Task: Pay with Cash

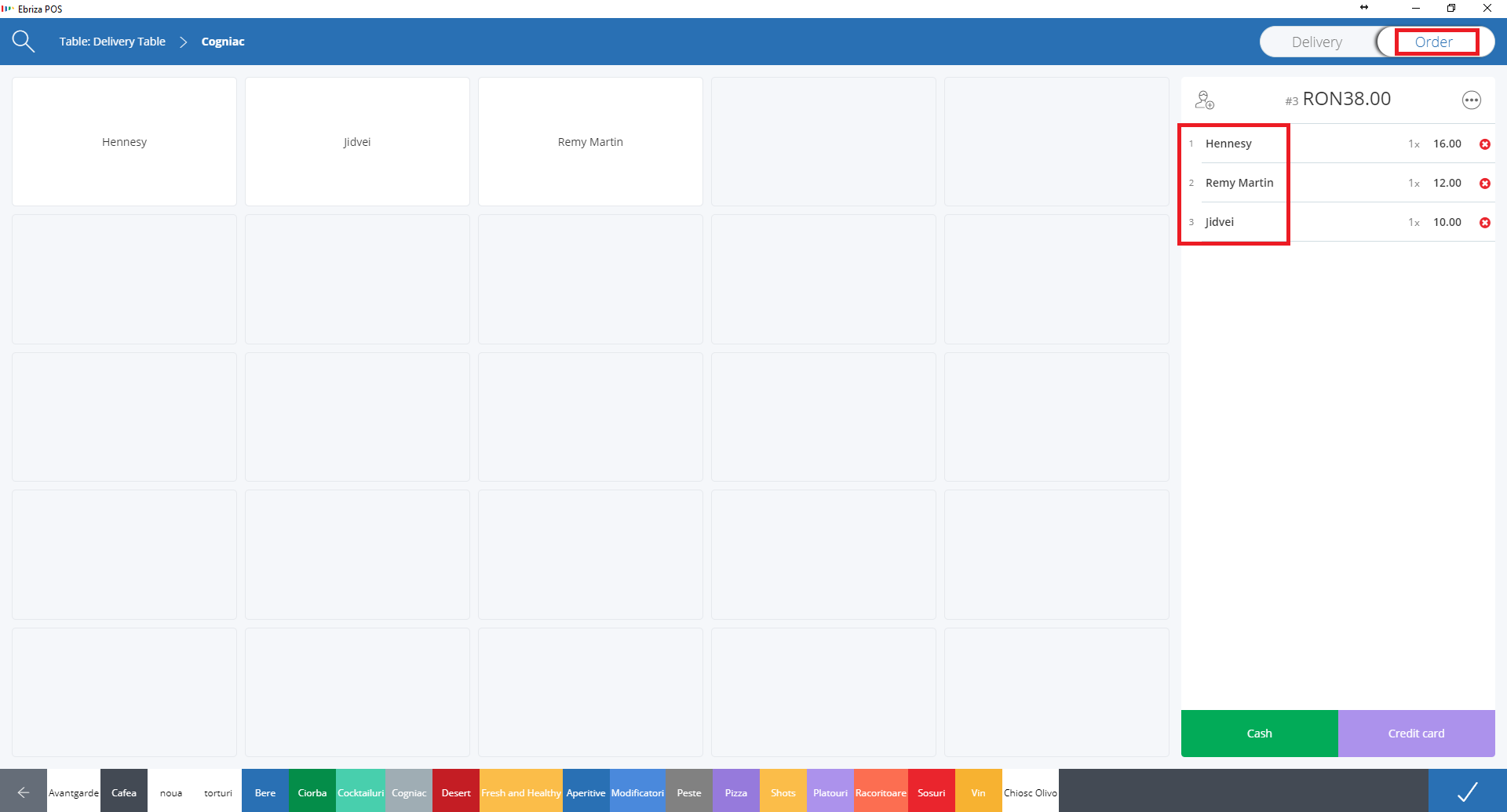Action: pyautogui.click(x=1259, y=734)
